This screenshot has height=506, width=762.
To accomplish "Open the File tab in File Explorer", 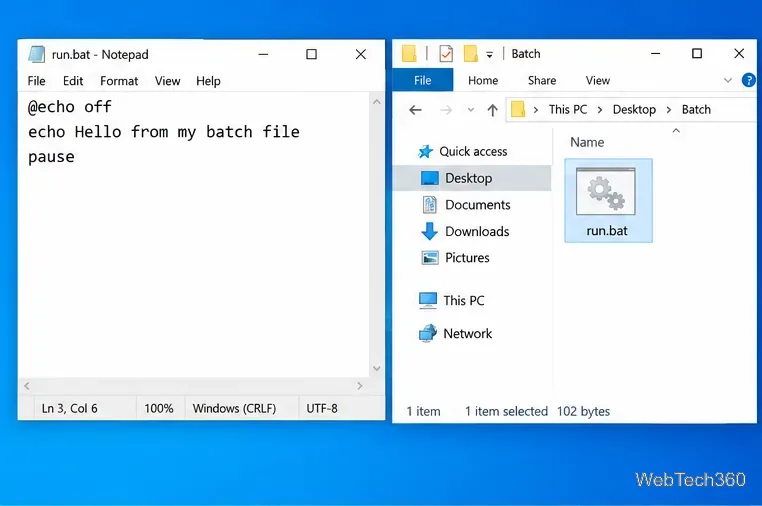I will (x=423, y=80).
